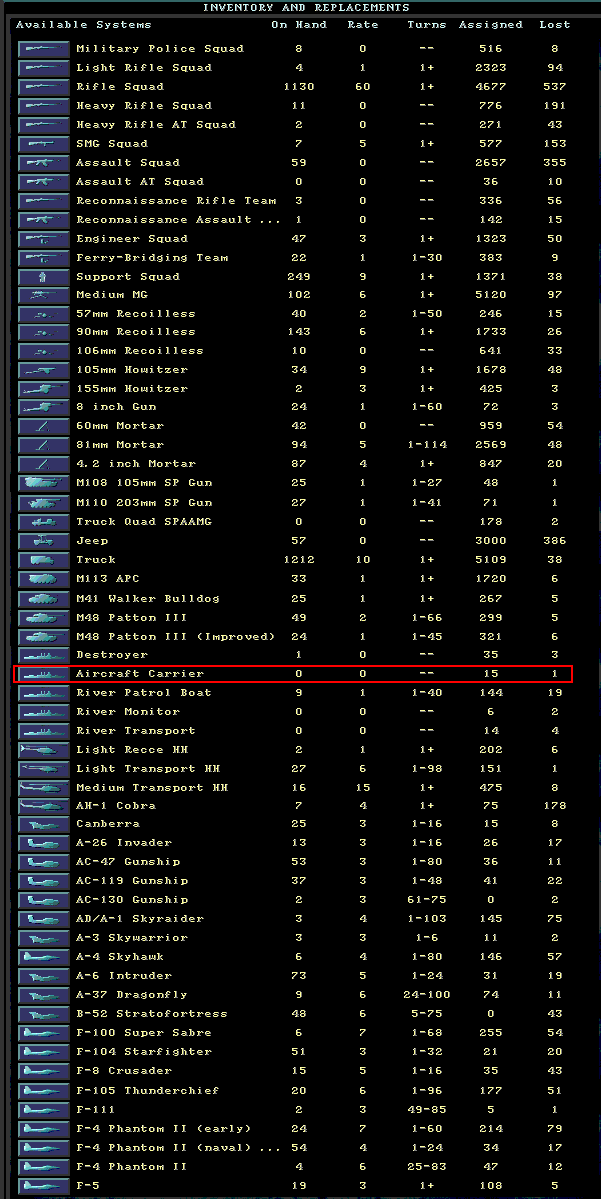
Task: Select the 106mm Recoilless entry
Action: point(140,351)
